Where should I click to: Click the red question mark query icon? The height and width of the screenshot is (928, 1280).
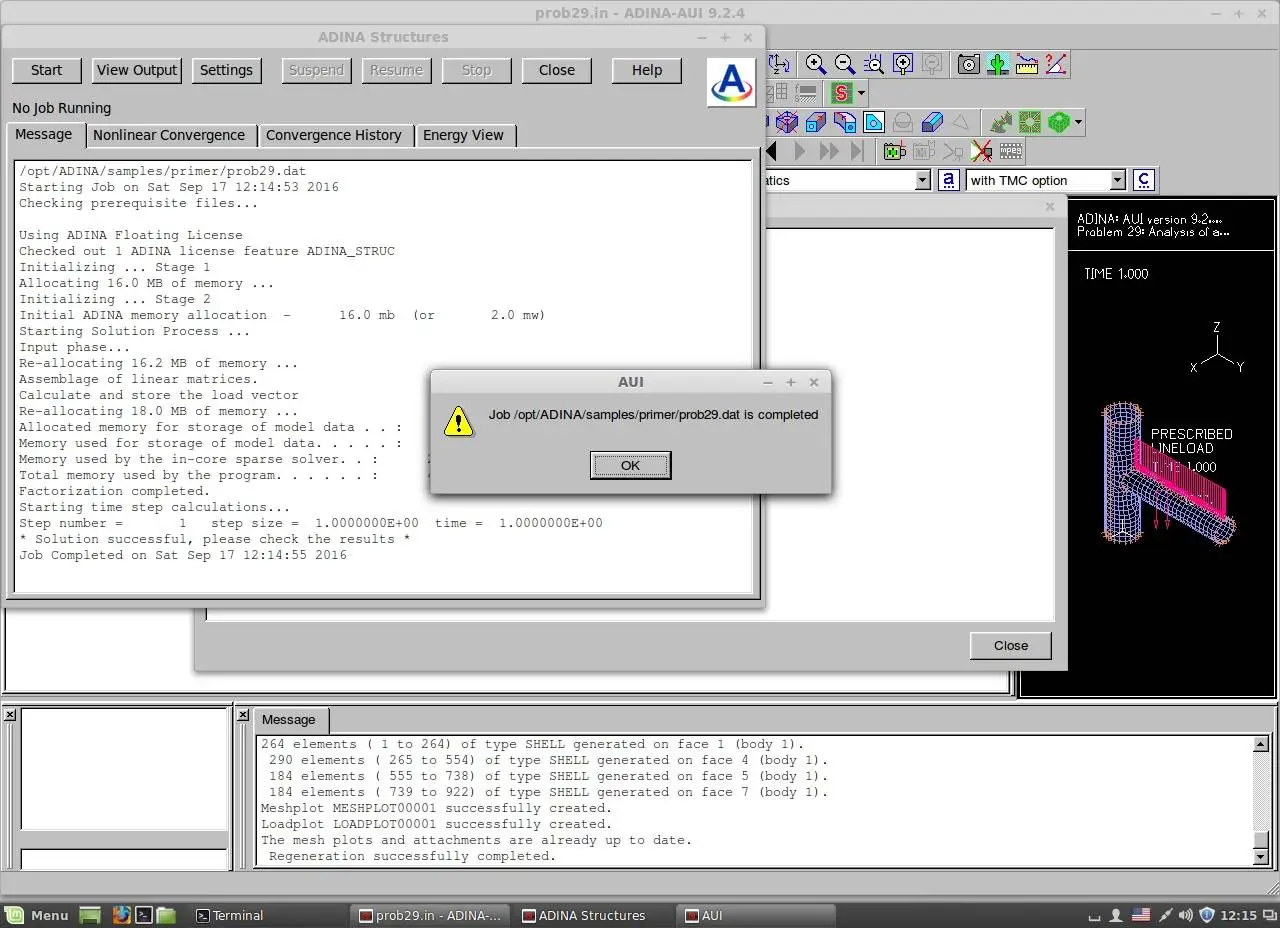1056,64
